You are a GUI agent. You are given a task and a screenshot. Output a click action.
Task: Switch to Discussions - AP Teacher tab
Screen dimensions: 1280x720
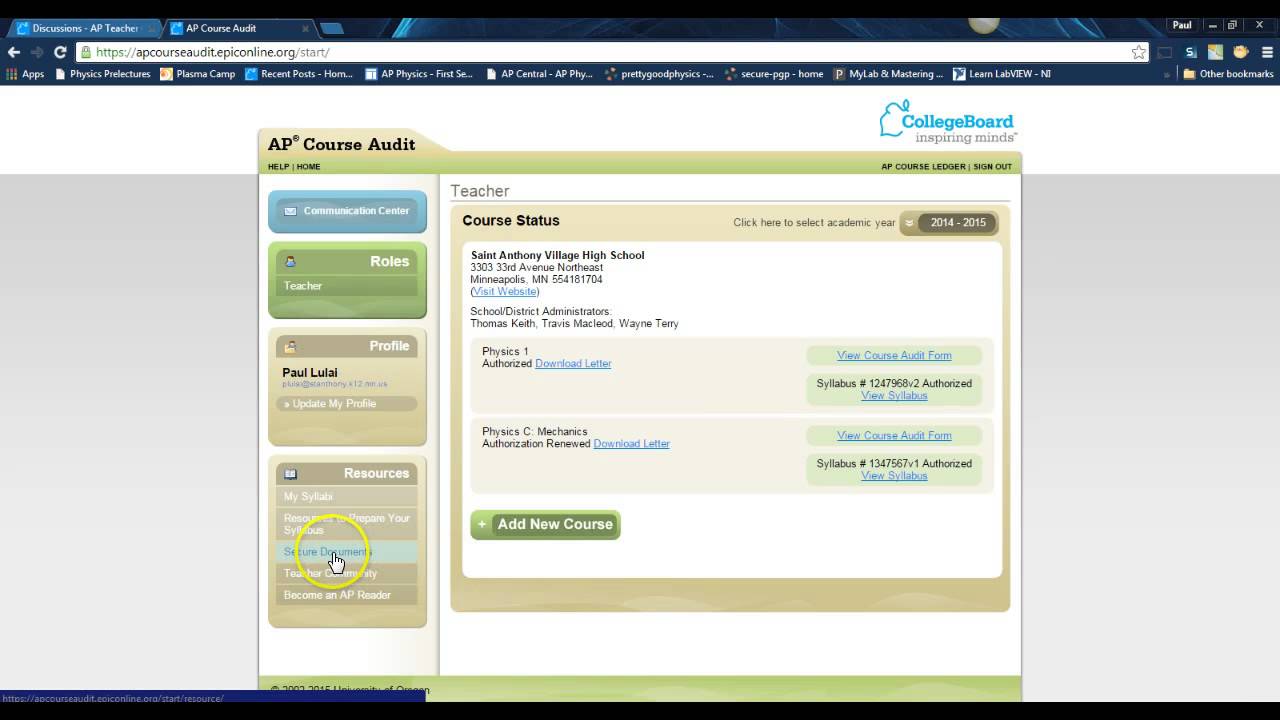click(x=84, y=28)
